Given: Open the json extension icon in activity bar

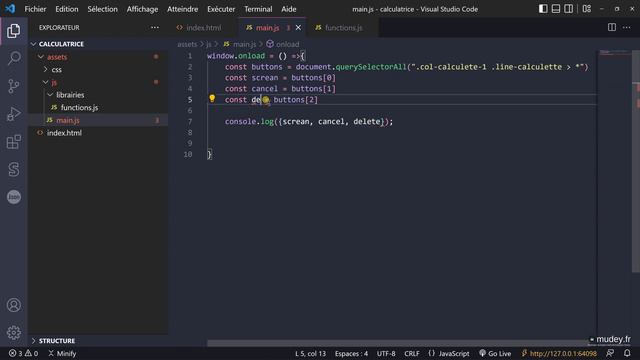Looking at the screenshot, I should (x=13, y=197).
